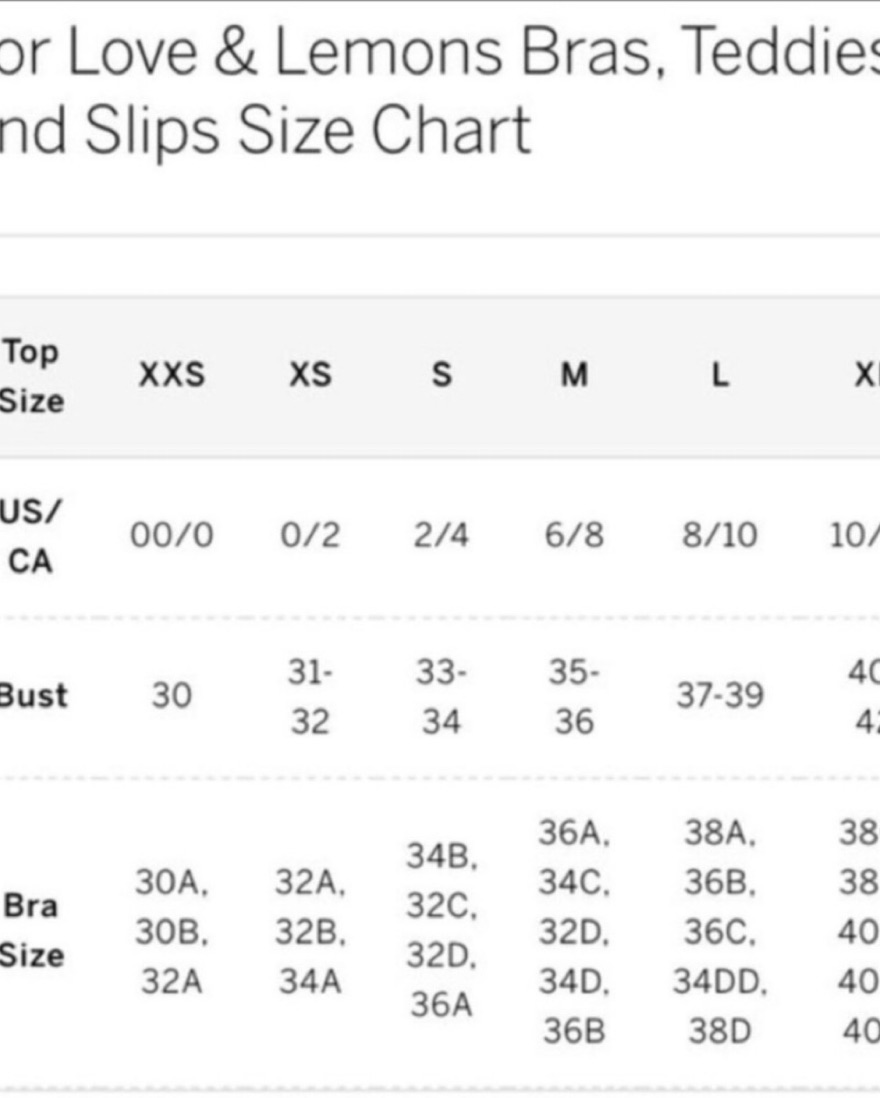Click the 8/10 US/CA size cell
The image size is (880, 1098).
(720, 535)
